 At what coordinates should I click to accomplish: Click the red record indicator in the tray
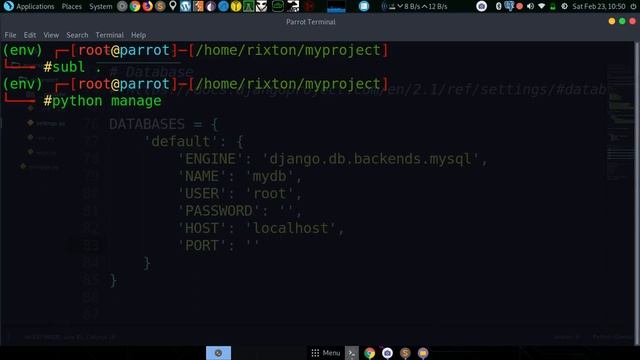(x=520, y=6)
